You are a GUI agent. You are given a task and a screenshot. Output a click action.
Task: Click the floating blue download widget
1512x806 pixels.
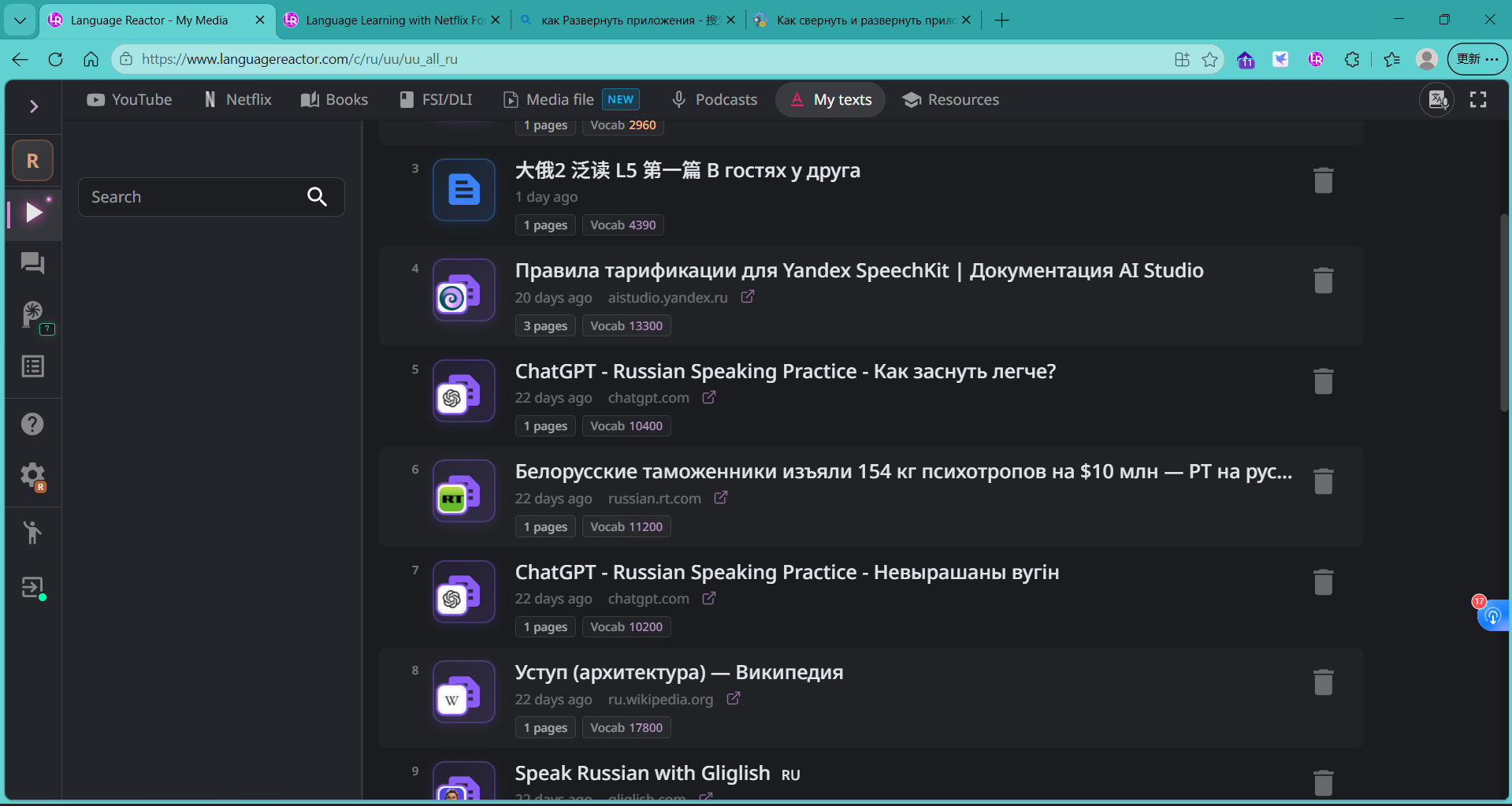pos(1492,615)
